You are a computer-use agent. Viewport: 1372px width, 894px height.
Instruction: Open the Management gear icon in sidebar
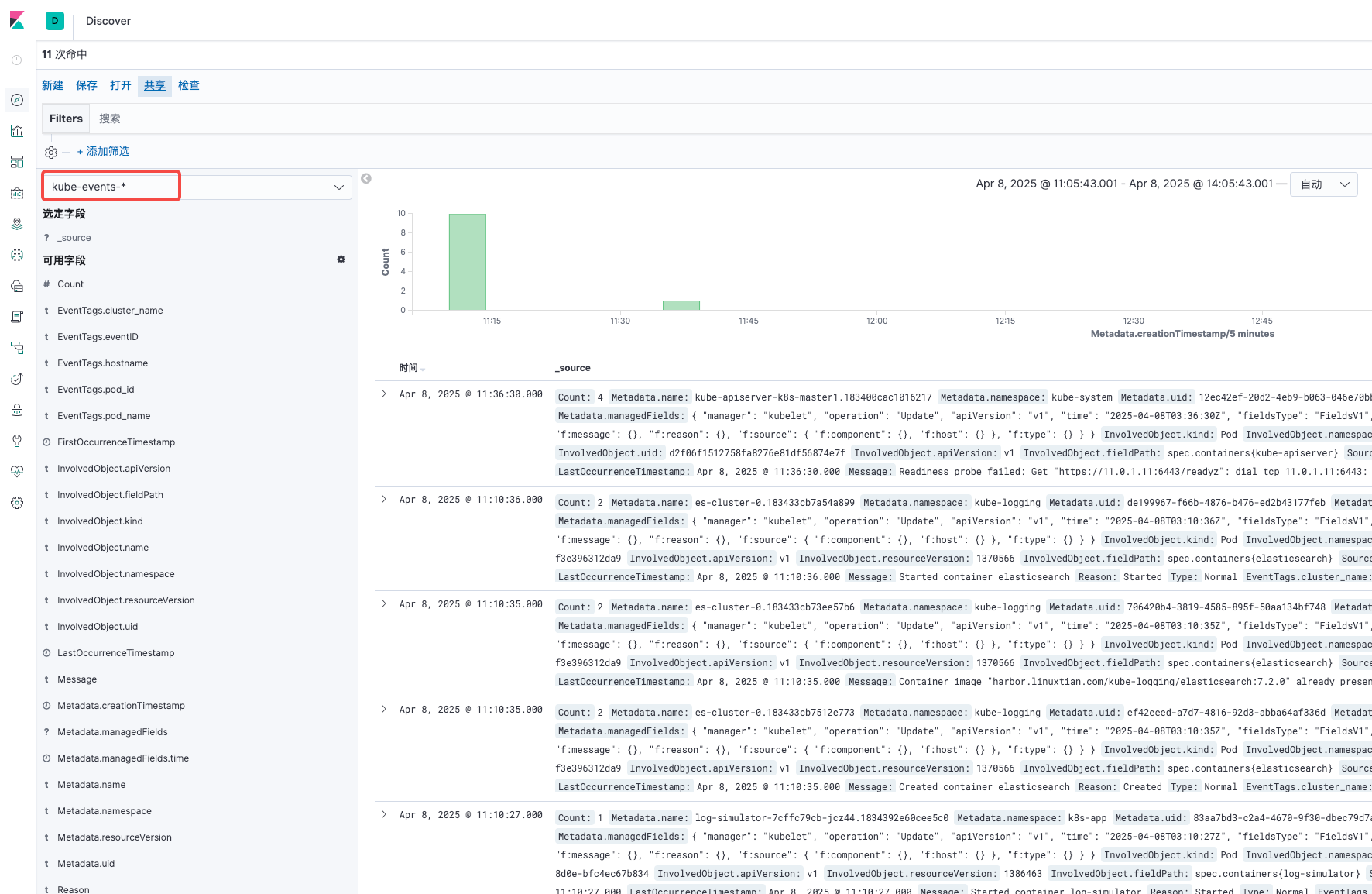(x=17, y=503)
